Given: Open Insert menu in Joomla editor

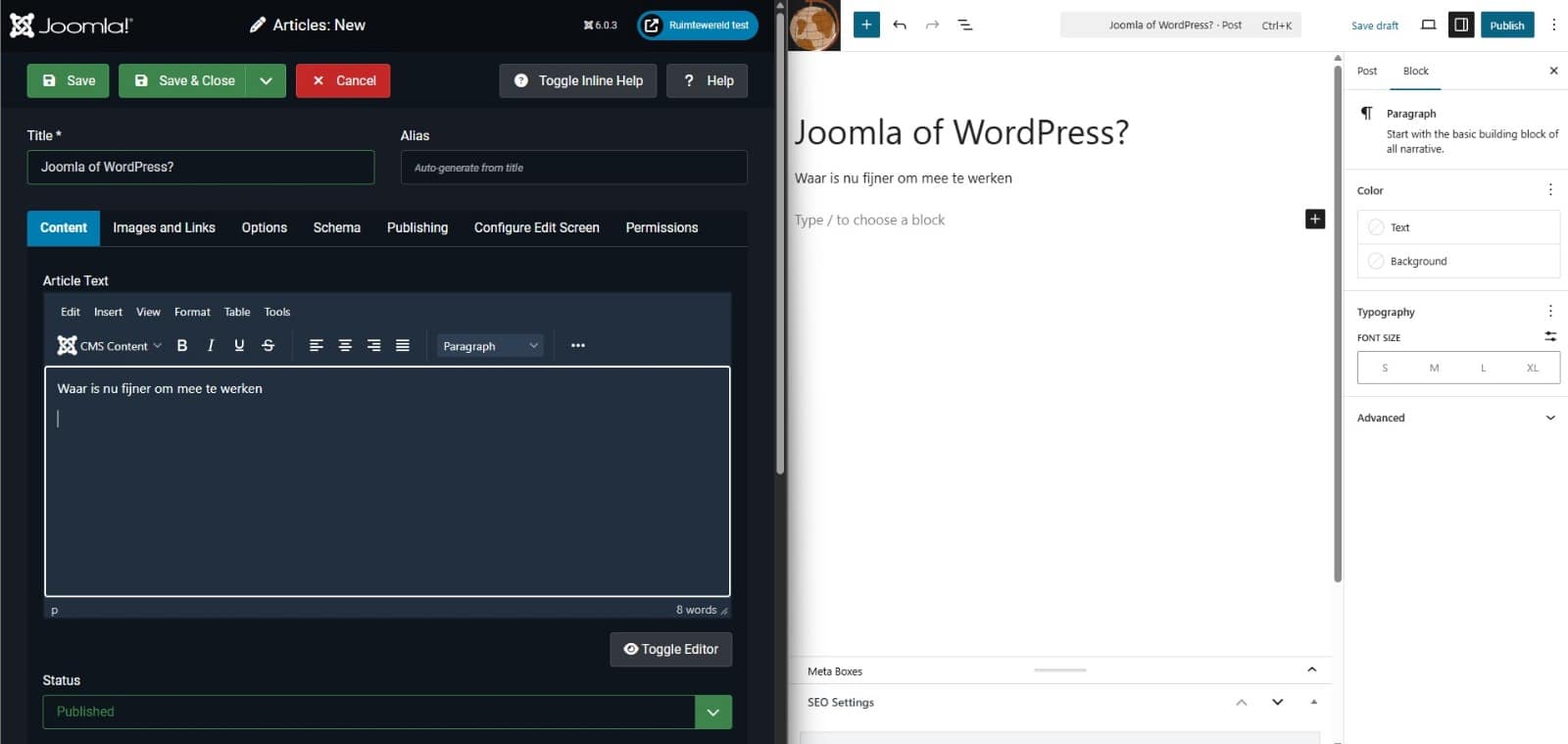Looking at the screenshot, I should tap(108, 312).
